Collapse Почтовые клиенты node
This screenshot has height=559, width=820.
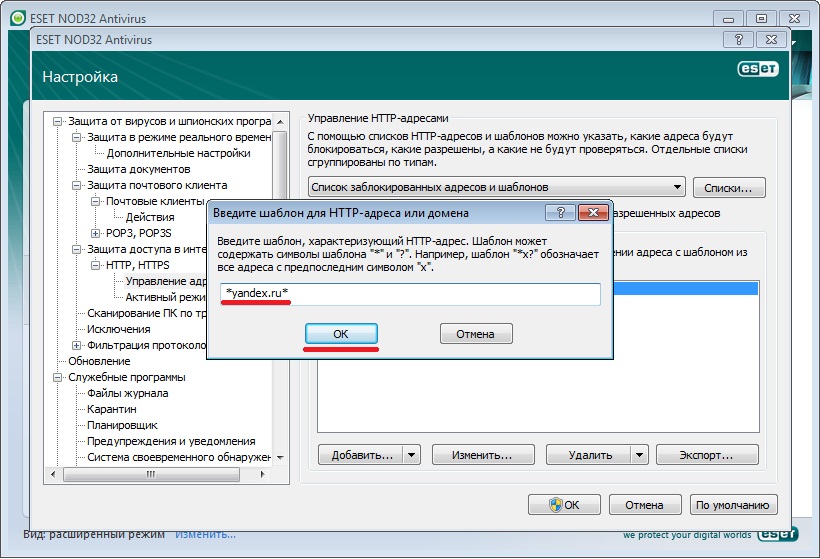(95, 201)
